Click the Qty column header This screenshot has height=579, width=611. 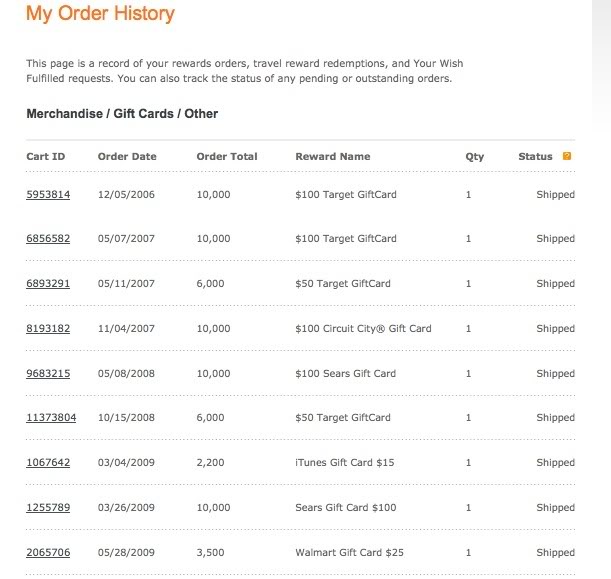pyautogui.click(x=474, y=157)
